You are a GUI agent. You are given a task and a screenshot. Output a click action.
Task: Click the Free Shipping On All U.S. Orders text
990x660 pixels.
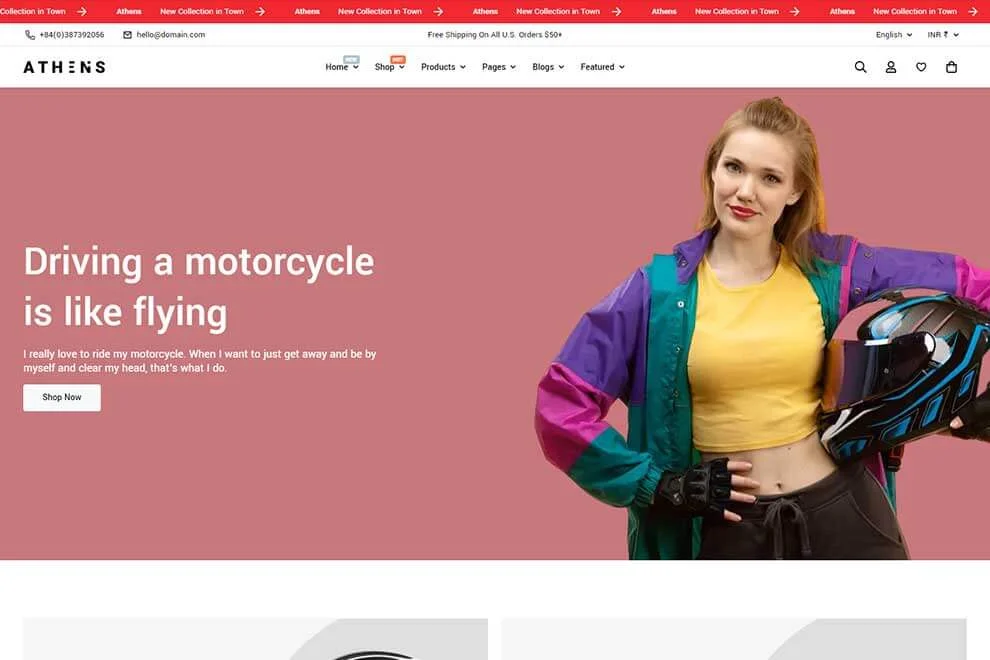coord(494,35)
